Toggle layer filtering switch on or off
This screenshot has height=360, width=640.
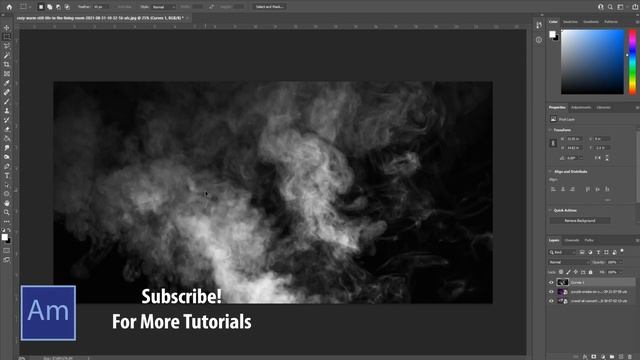click(622, 251)
